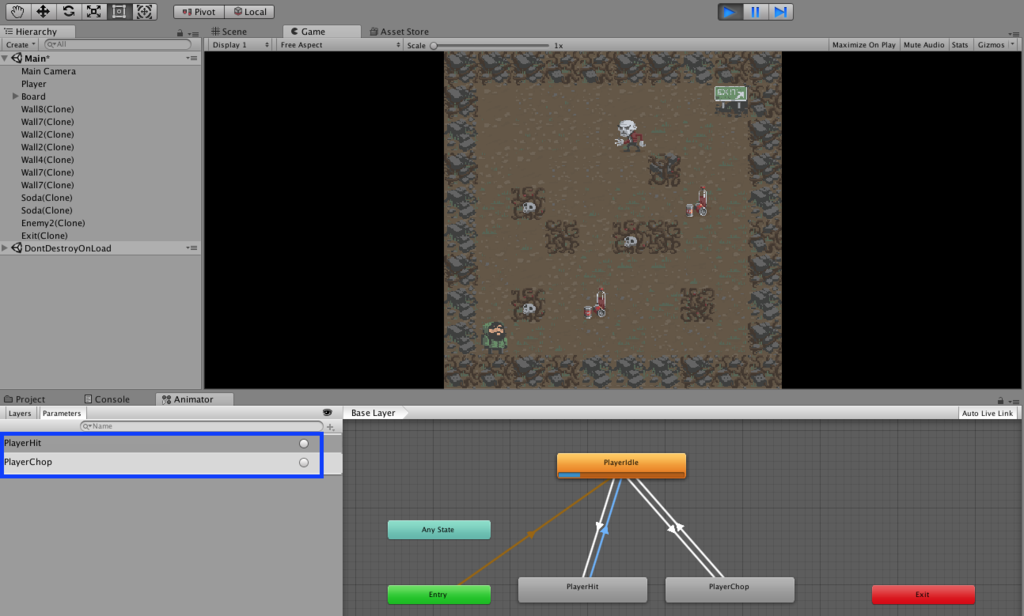Toggle Maximize On Play
Viewport: 1024px width, 616px height.
pos(863,44)
